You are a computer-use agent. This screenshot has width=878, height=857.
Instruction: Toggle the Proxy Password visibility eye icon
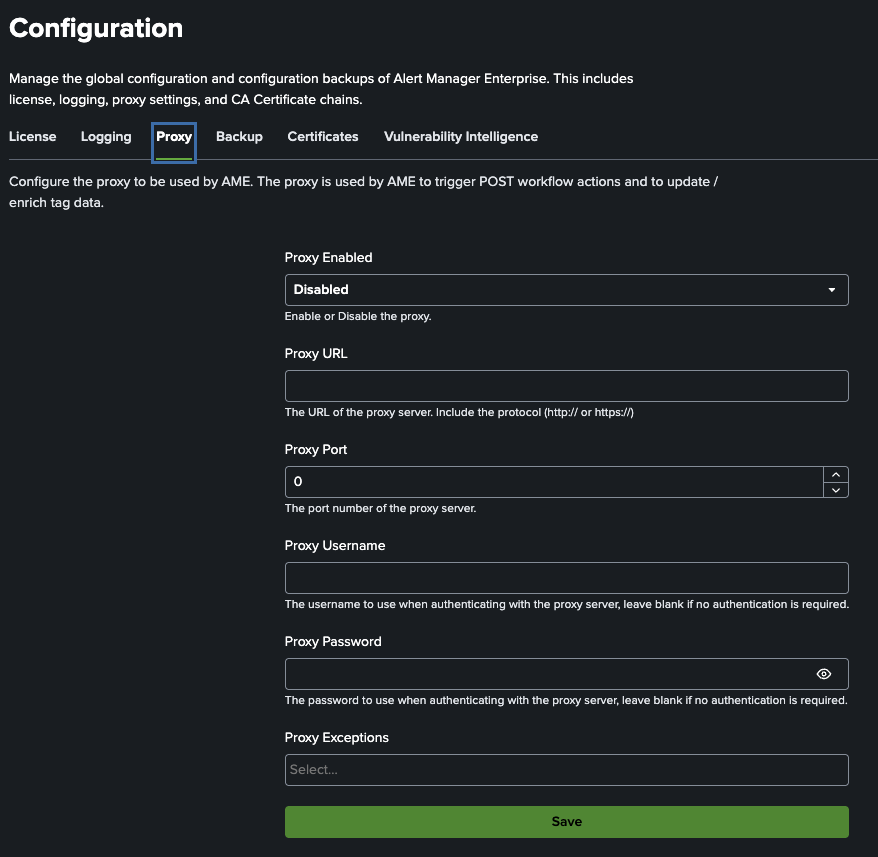click(x=823, y=673)
